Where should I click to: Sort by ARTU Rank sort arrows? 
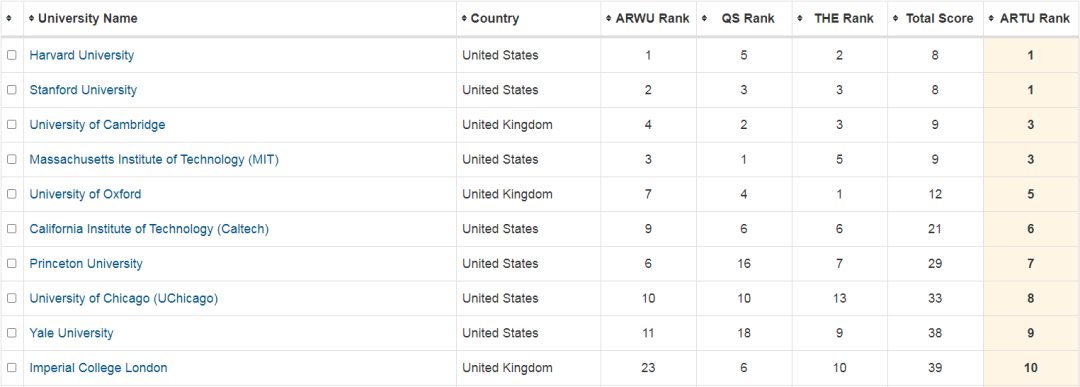(991, 19)
